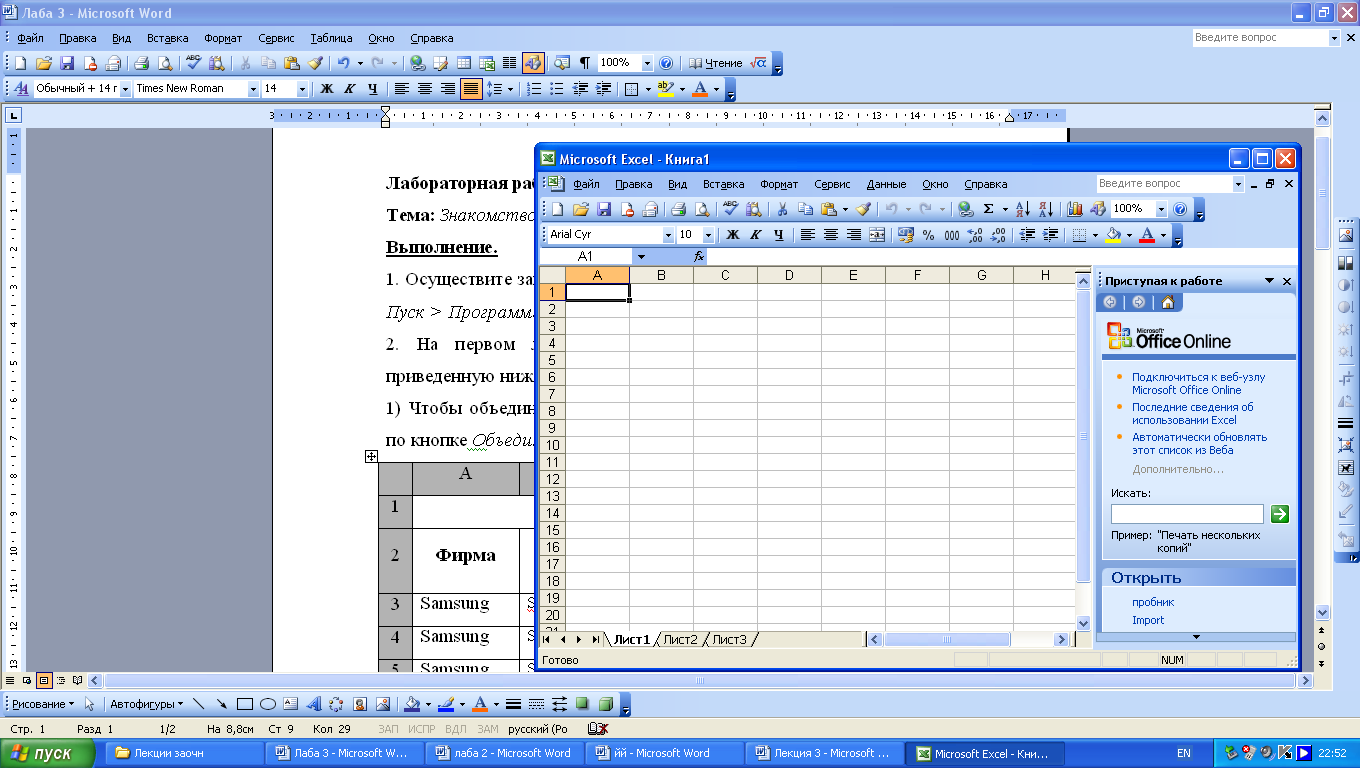Toggle Italic in Excel toolbar
1360x768 pixels.
click(x=756, y=235)
